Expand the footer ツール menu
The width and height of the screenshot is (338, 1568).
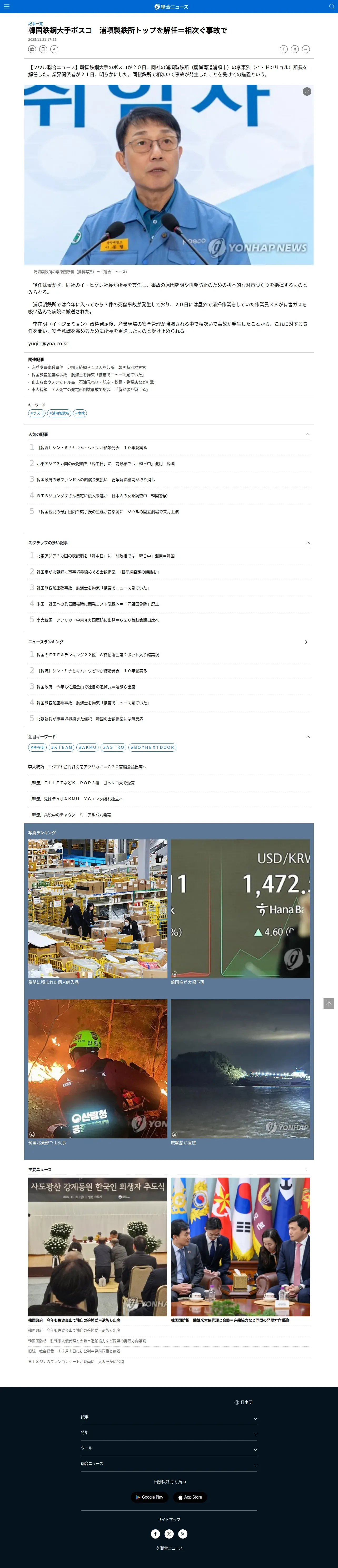[x=169, y=1448]
